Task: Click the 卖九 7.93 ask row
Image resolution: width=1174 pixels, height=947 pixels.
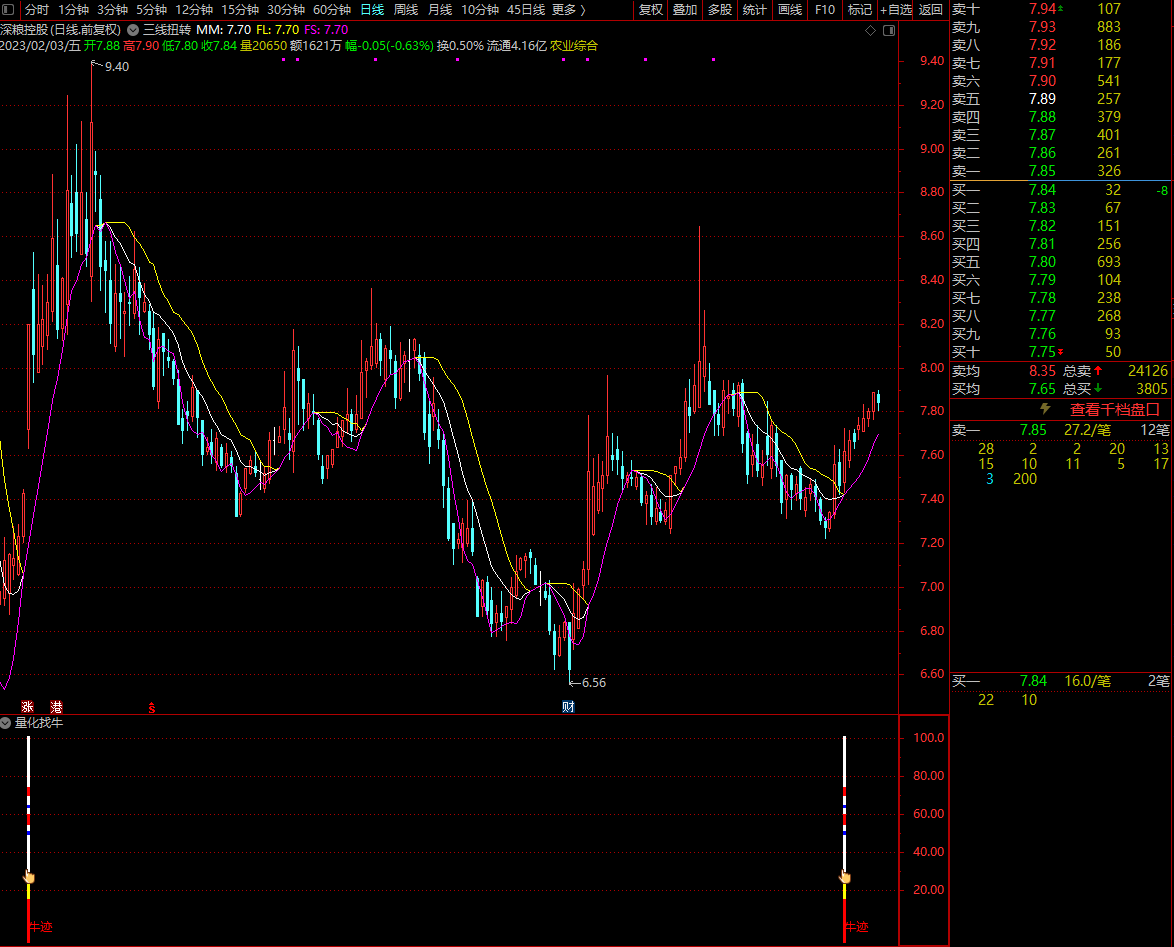Action: click(x=1060, y=27)
